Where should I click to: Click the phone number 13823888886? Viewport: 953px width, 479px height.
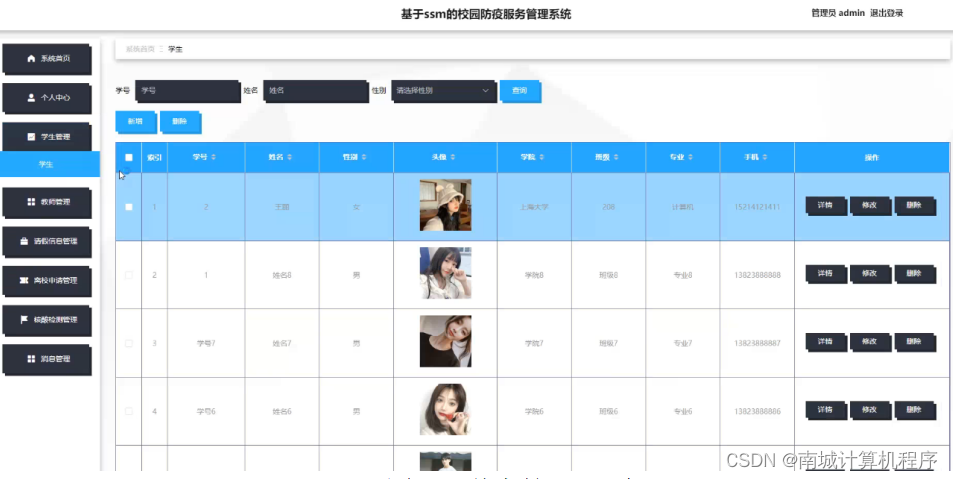pyautogui.click(x=757, y=412)
